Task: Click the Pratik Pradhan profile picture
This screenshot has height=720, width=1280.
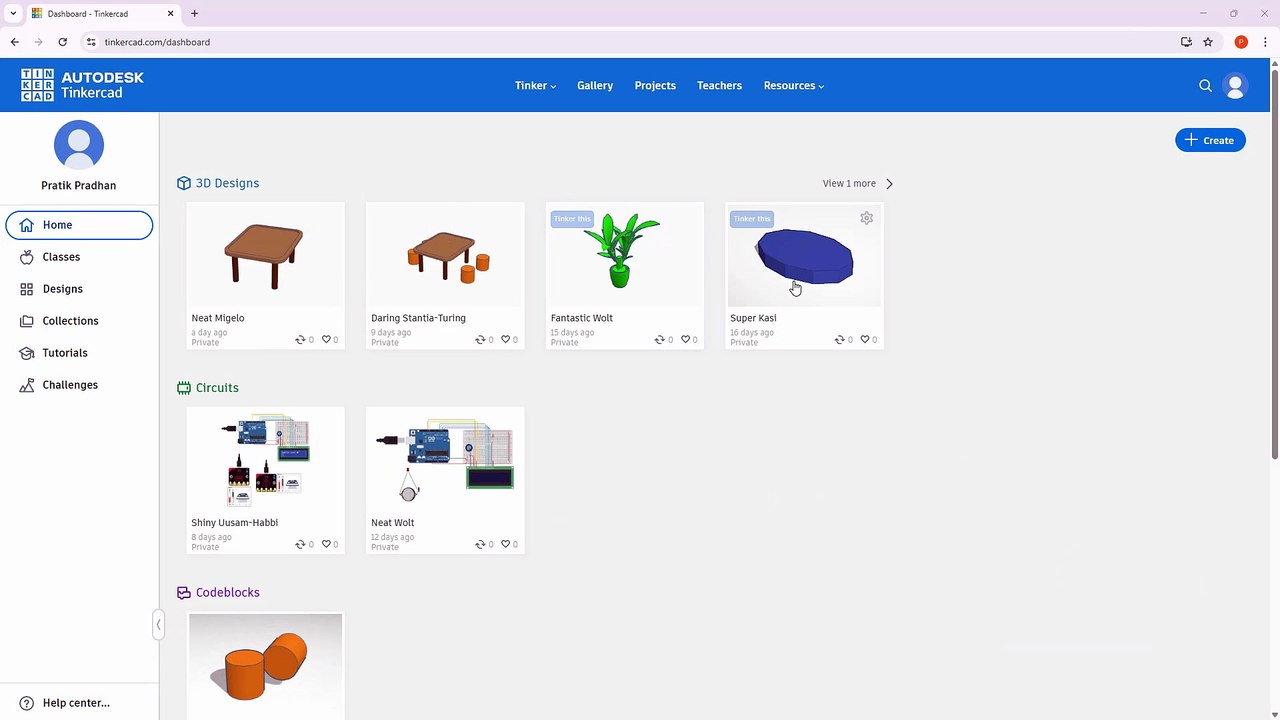Action: (x=79, y=145)
